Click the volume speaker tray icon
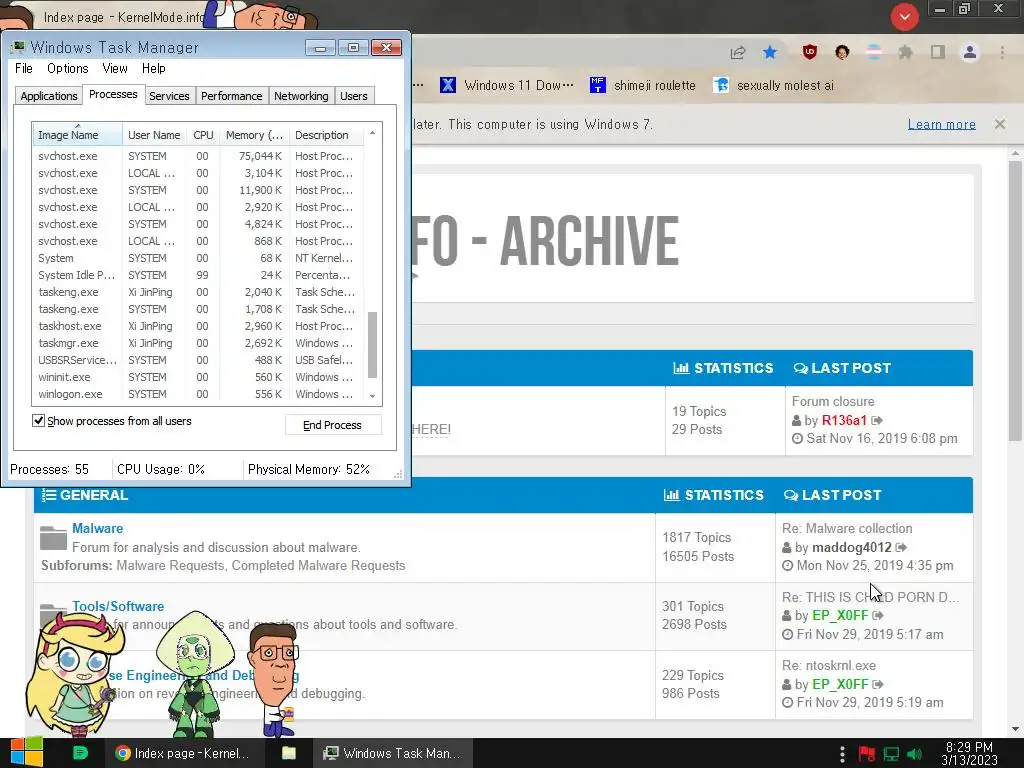This screenshot has width=1024, height=768. coord(914,754)
